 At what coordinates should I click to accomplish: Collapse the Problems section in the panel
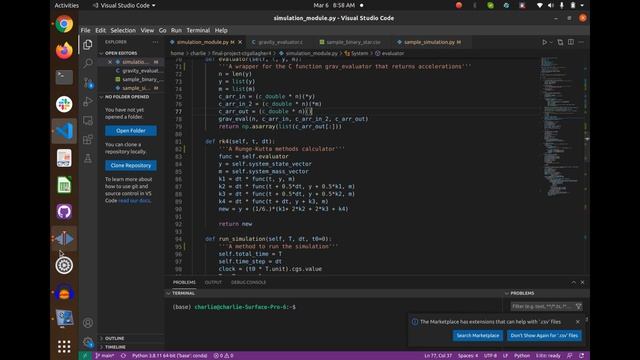pyautogui.click(x=522, y=293)
